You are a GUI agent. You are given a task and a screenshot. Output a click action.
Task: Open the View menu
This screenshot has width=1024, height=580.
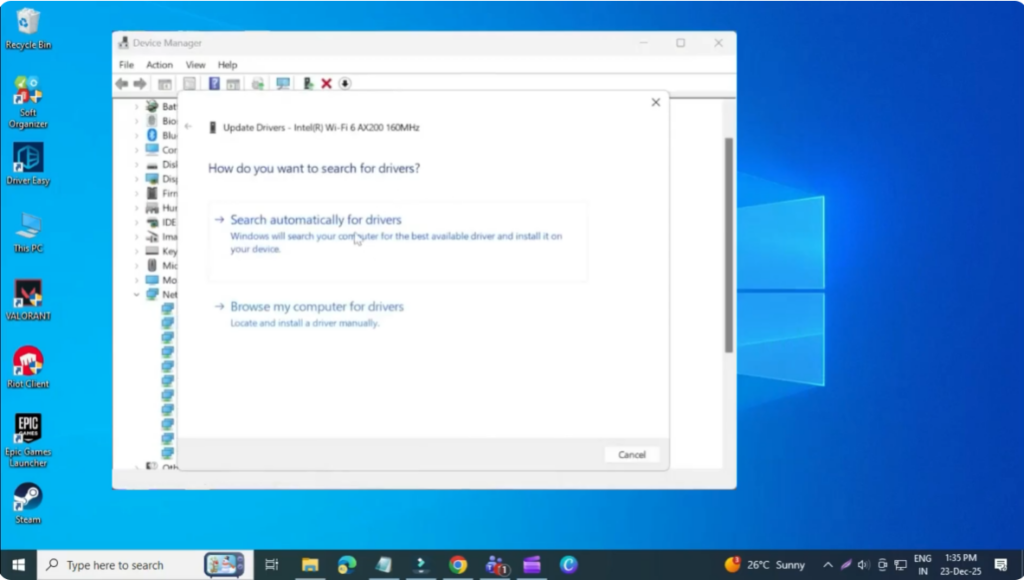(x=195, y=64)
